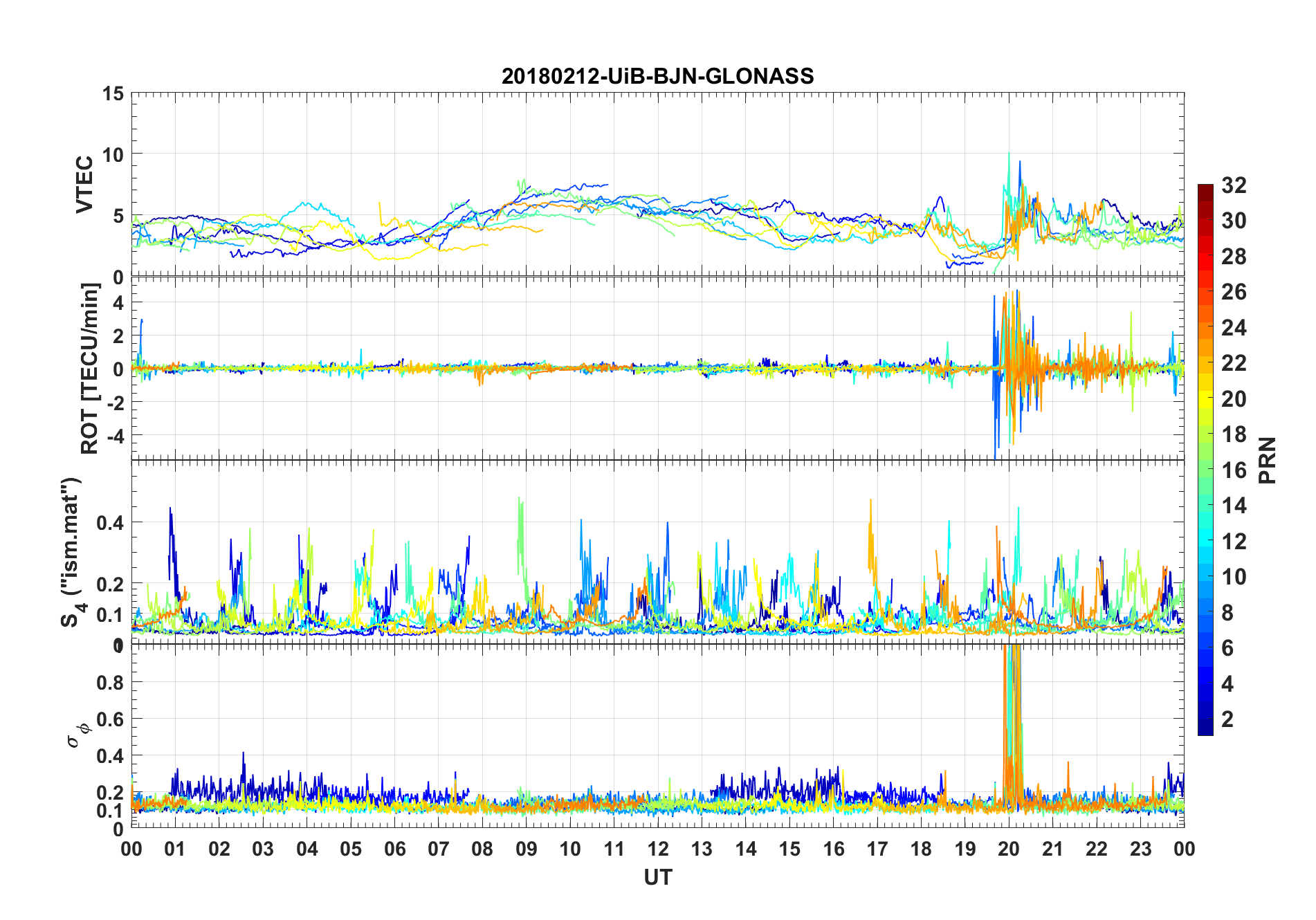Click the 8 label on PRN colorbar
The width and height of the screenshot is (1316, 920).
1228,612
